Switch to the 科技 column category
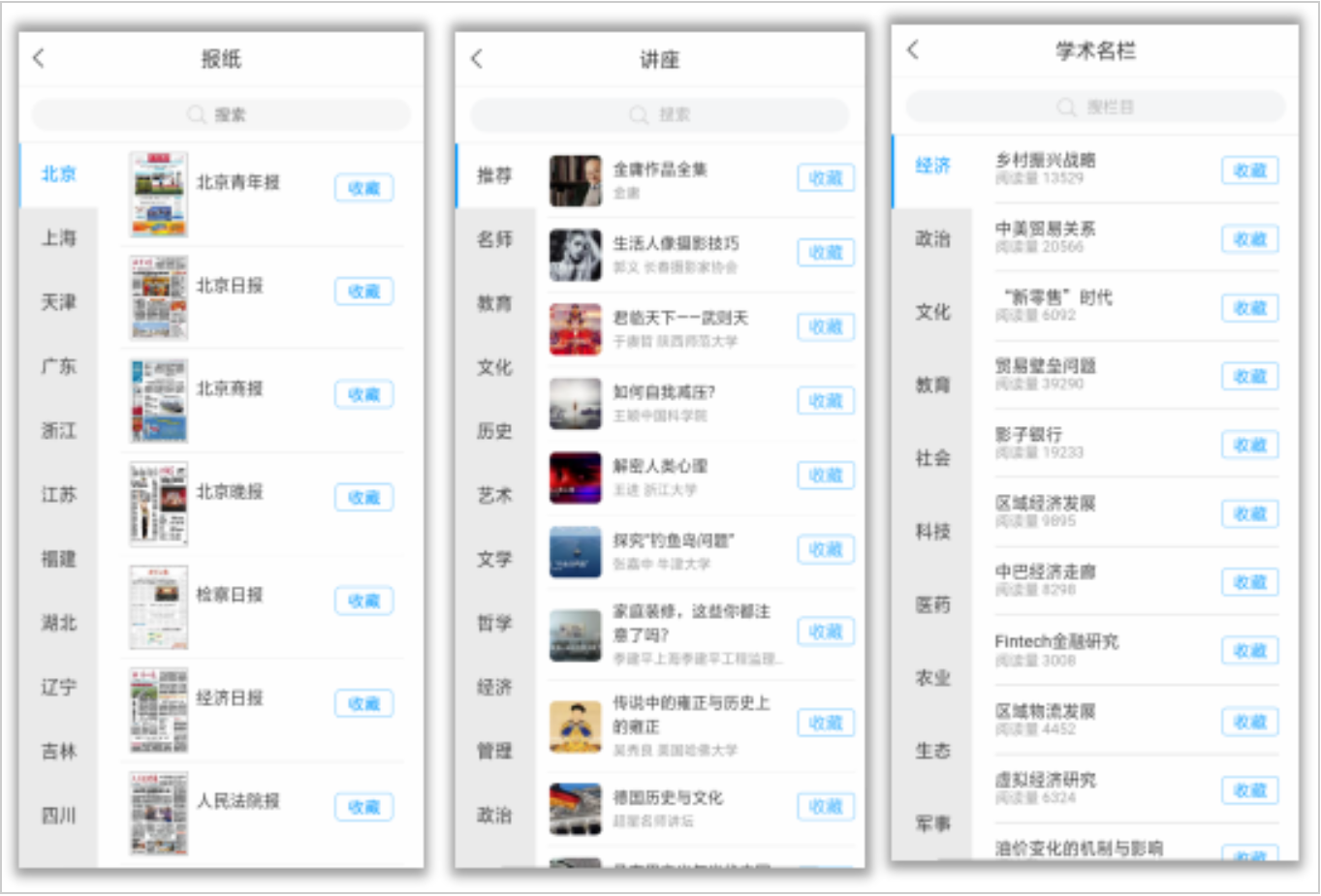The height and width of the screenshot is (896, 1321). pyautogui.click(x=932, y=531)
